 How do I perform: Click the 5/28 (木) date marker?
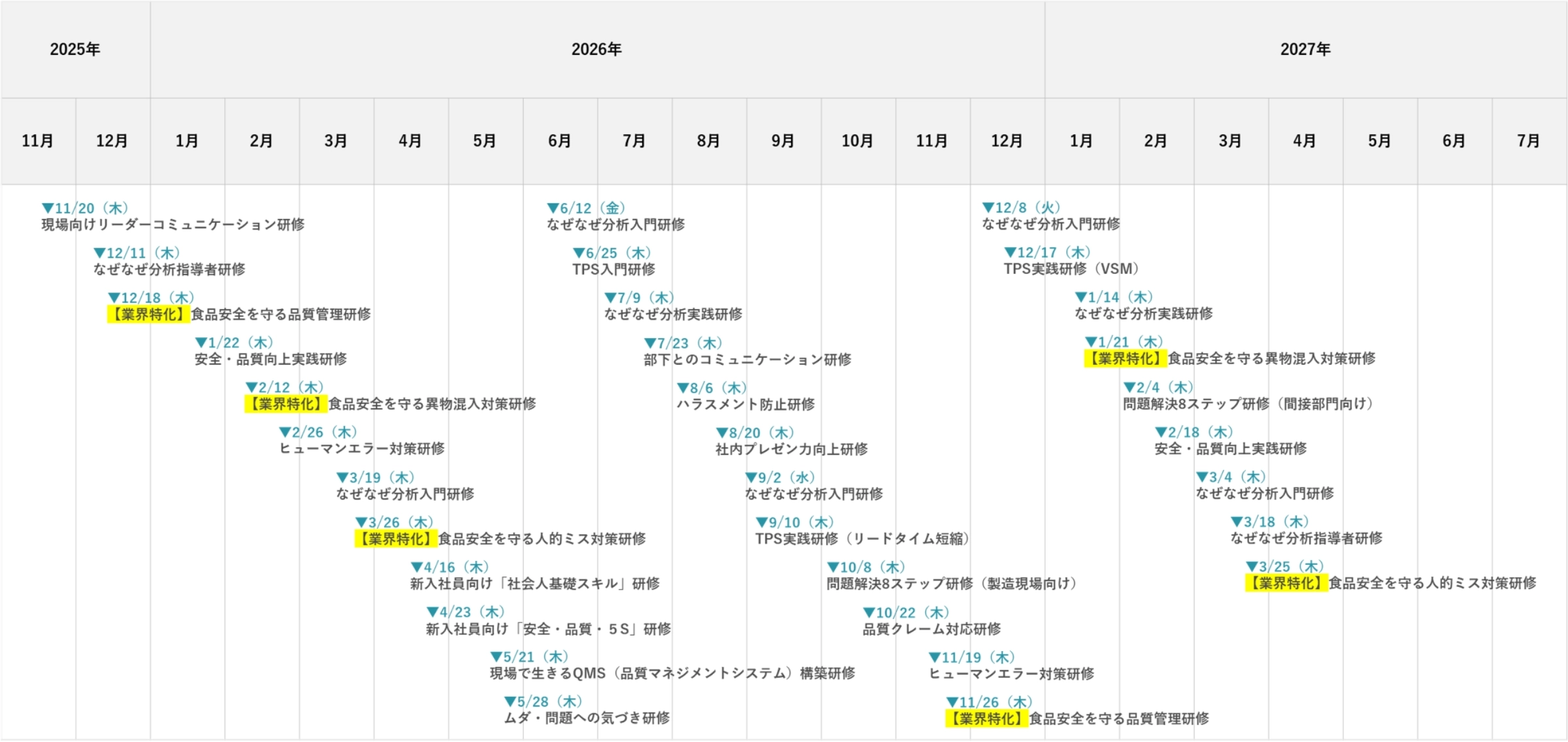pos(544,701)
